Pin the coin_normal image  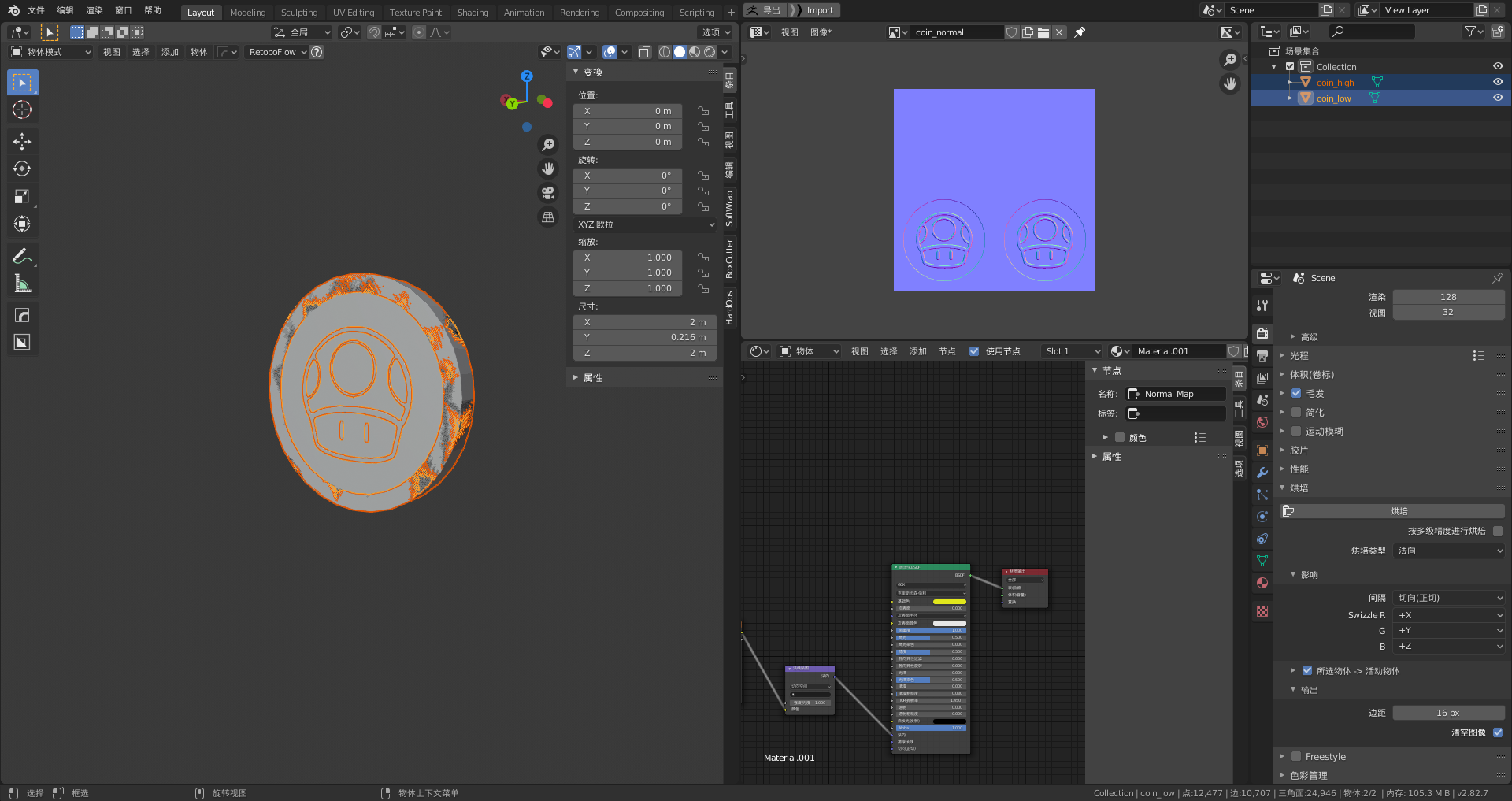1080,32
